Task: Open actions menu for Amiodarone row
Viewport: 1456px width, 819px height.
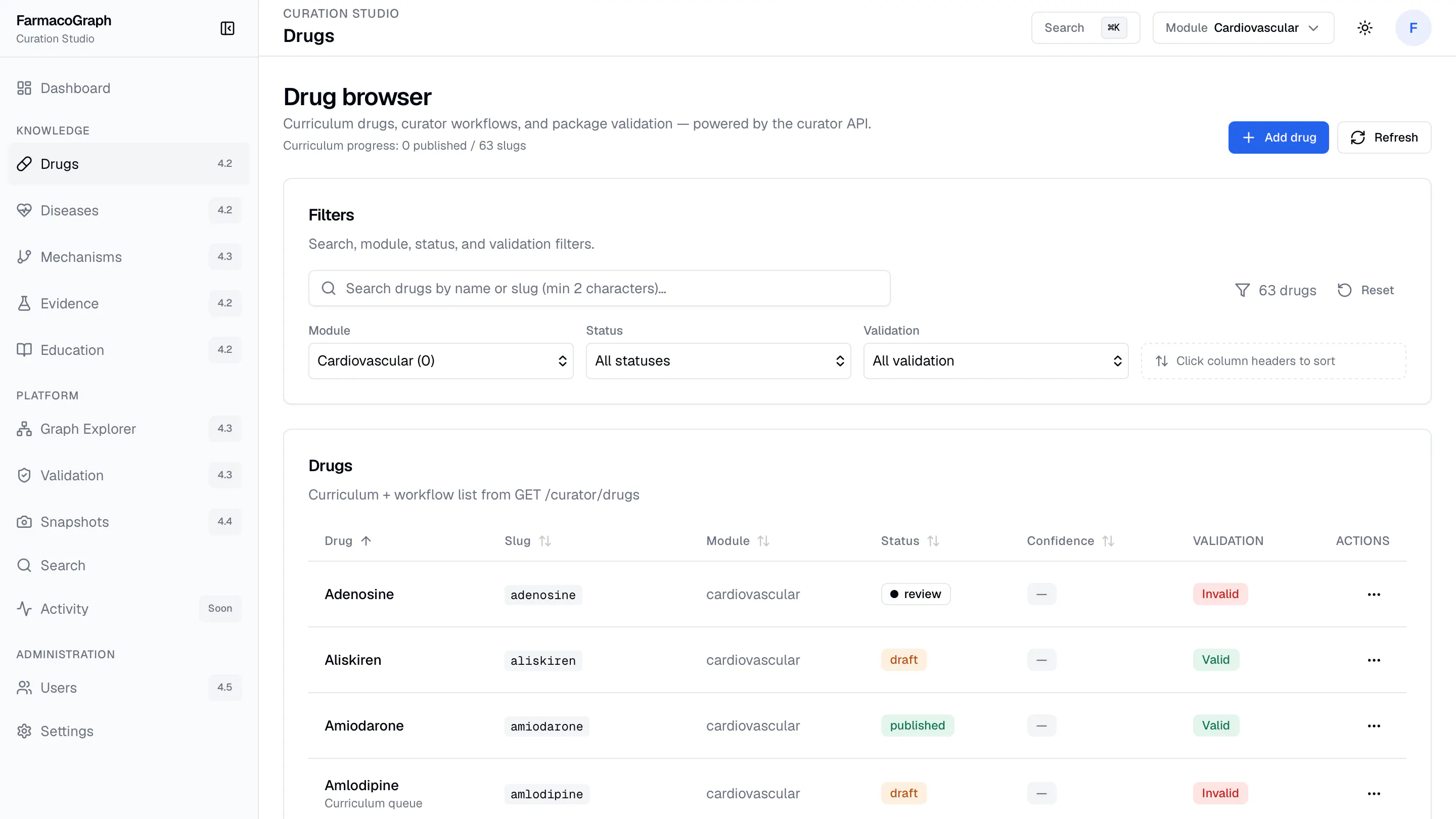Action: pyautogui.click(x=1374, y=726)
